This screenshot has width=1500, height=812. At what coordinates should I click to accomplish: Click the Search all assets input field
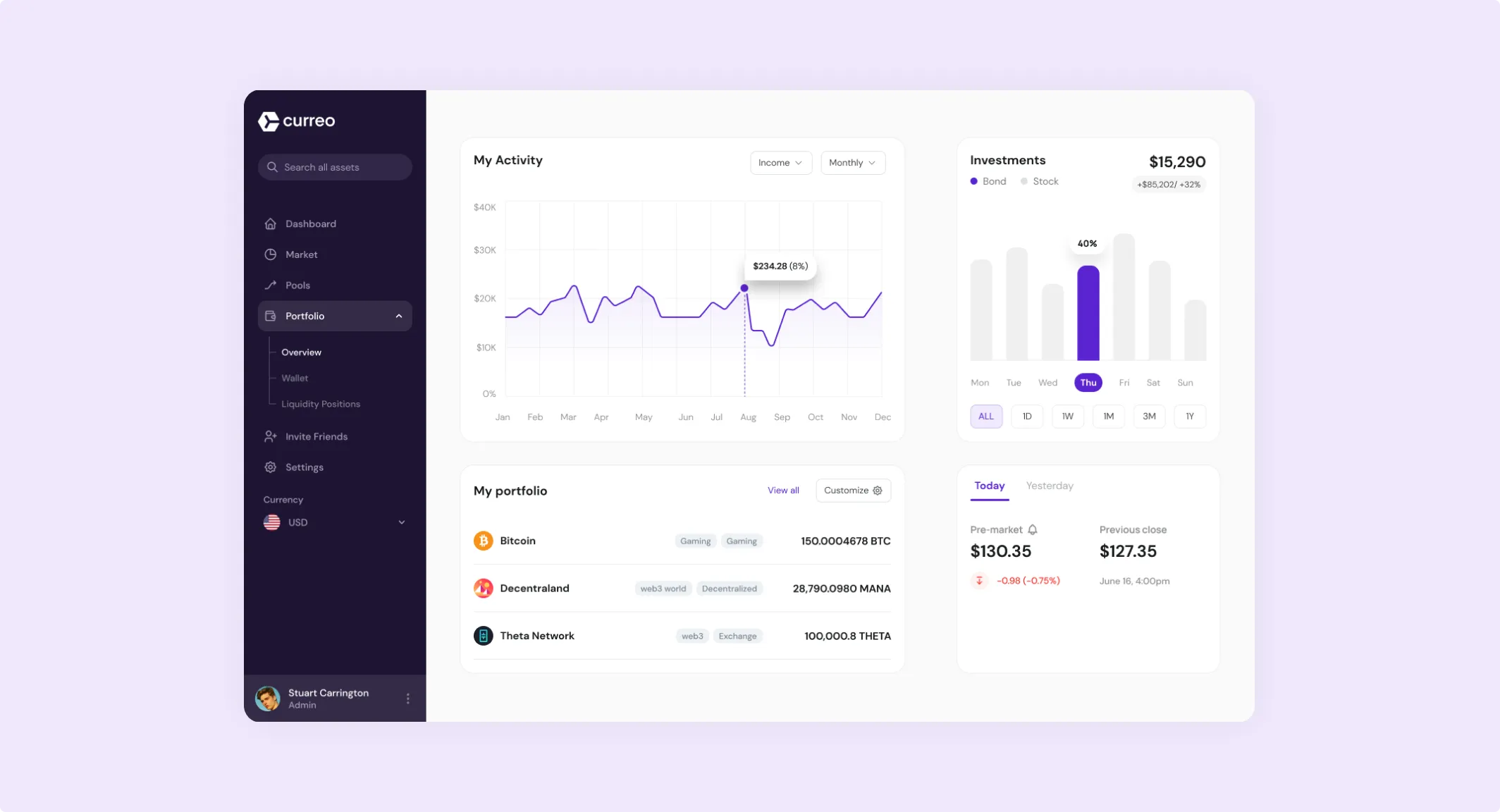click(335, 166)
